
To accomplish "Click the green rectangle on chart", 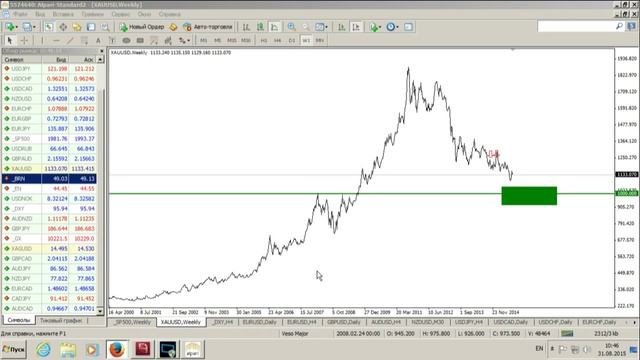I will (x=529, y=196).
